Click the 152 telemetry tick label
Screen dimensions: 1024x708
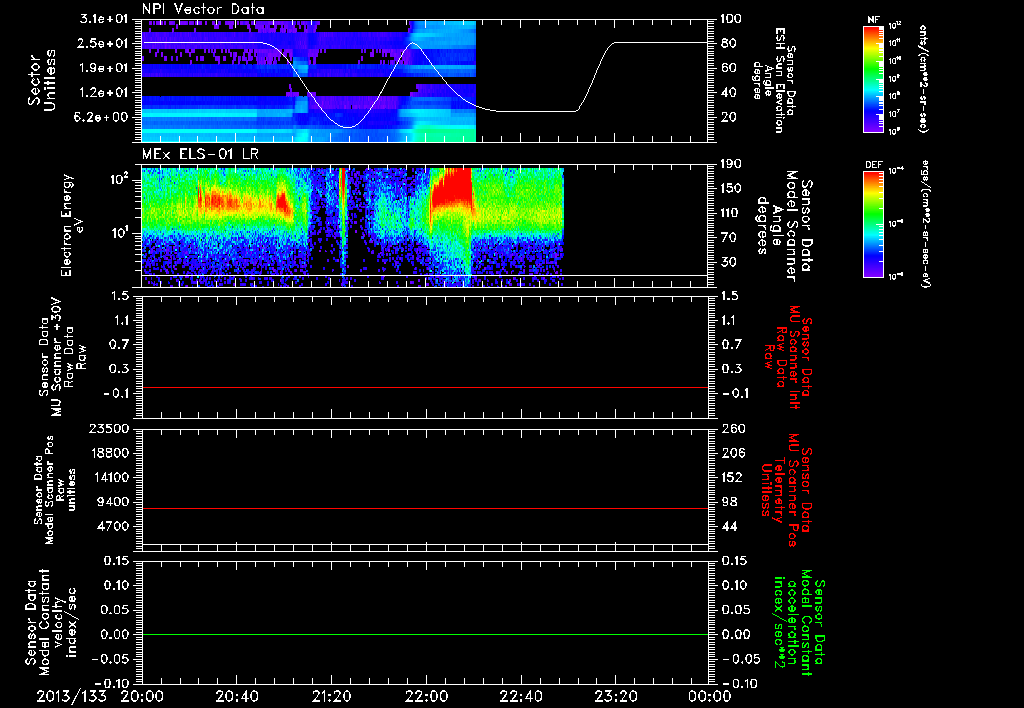(x=731, y=477)
